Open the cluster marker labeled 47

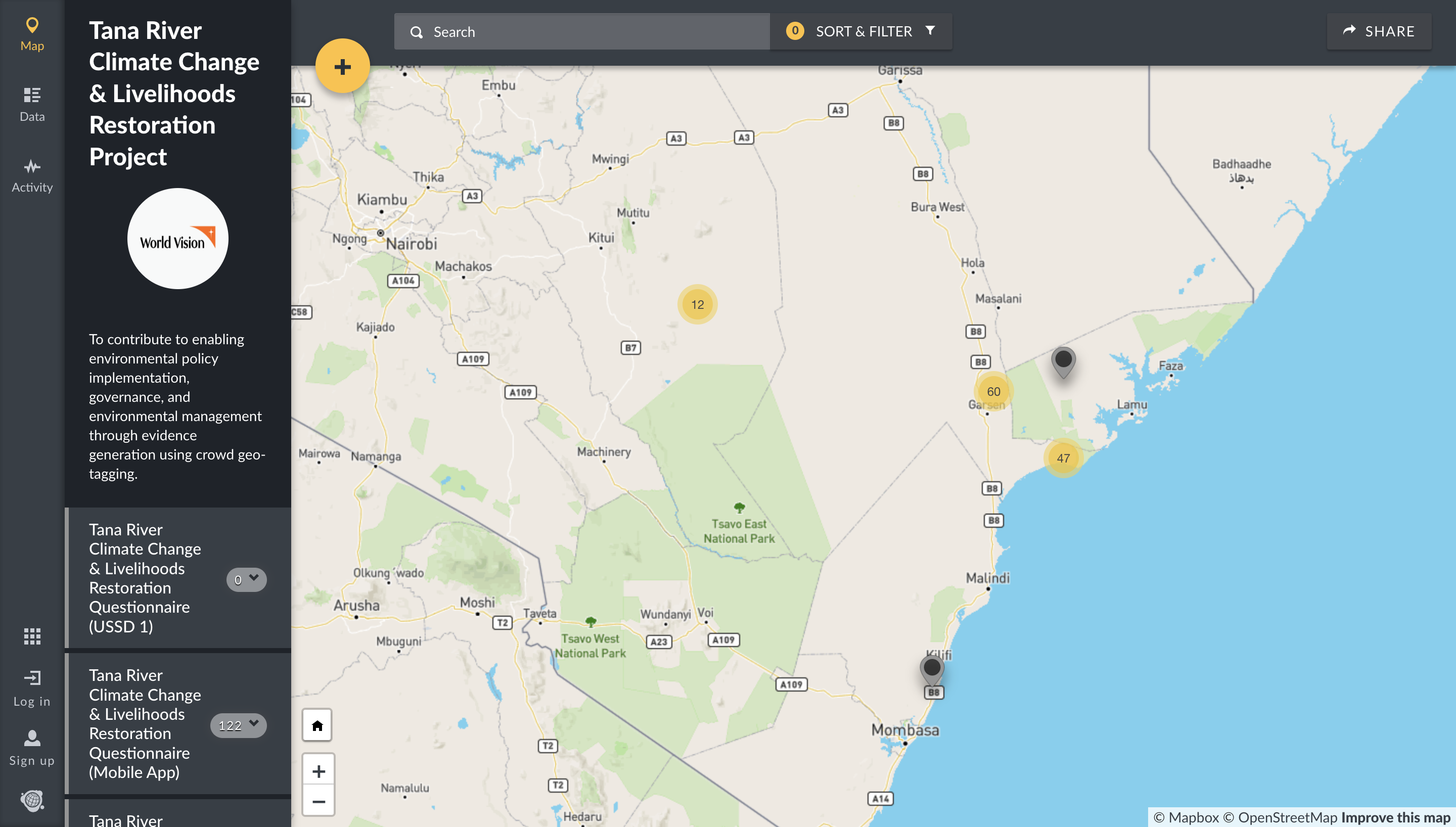coord(1063,458)
